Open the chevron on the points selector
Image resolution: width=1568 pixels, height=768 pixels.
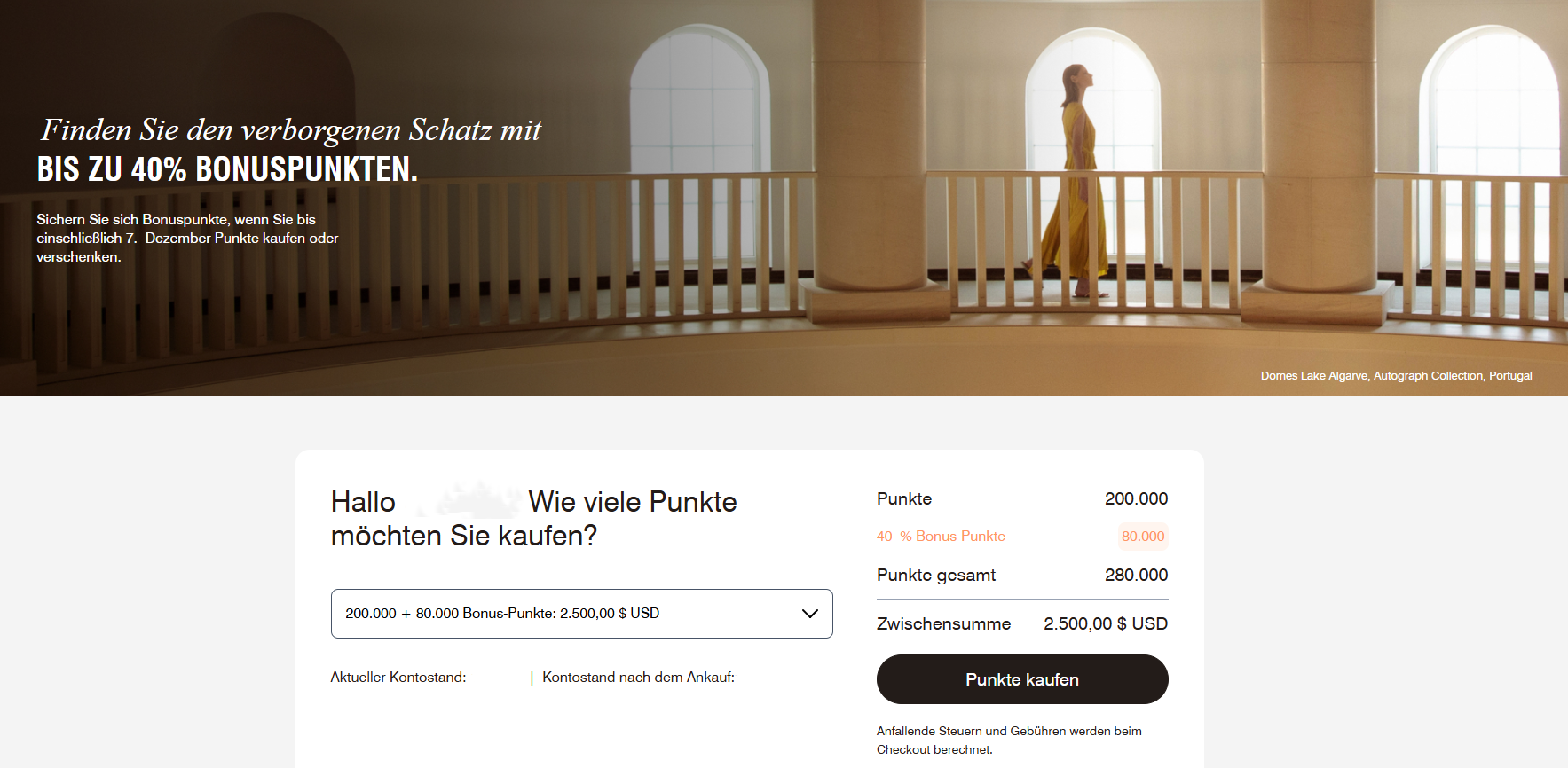coord(808,613)
